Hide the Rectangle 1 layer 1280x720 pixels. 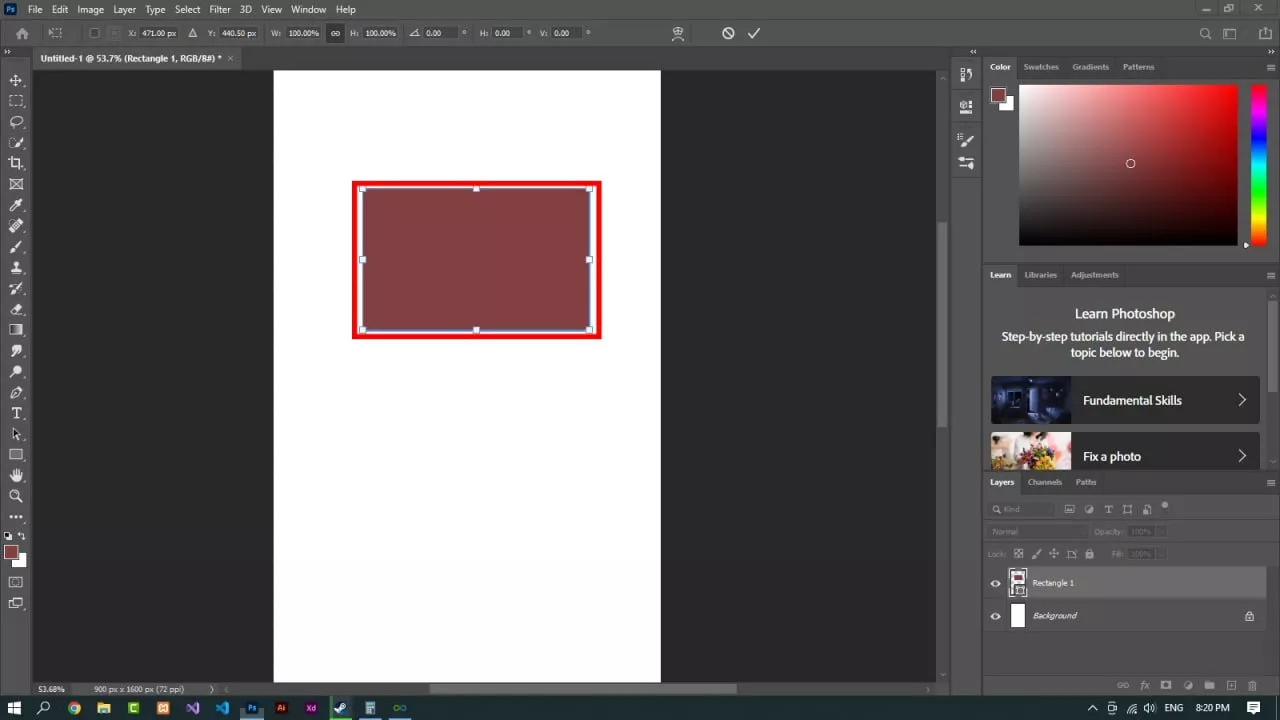coord(995,583)
